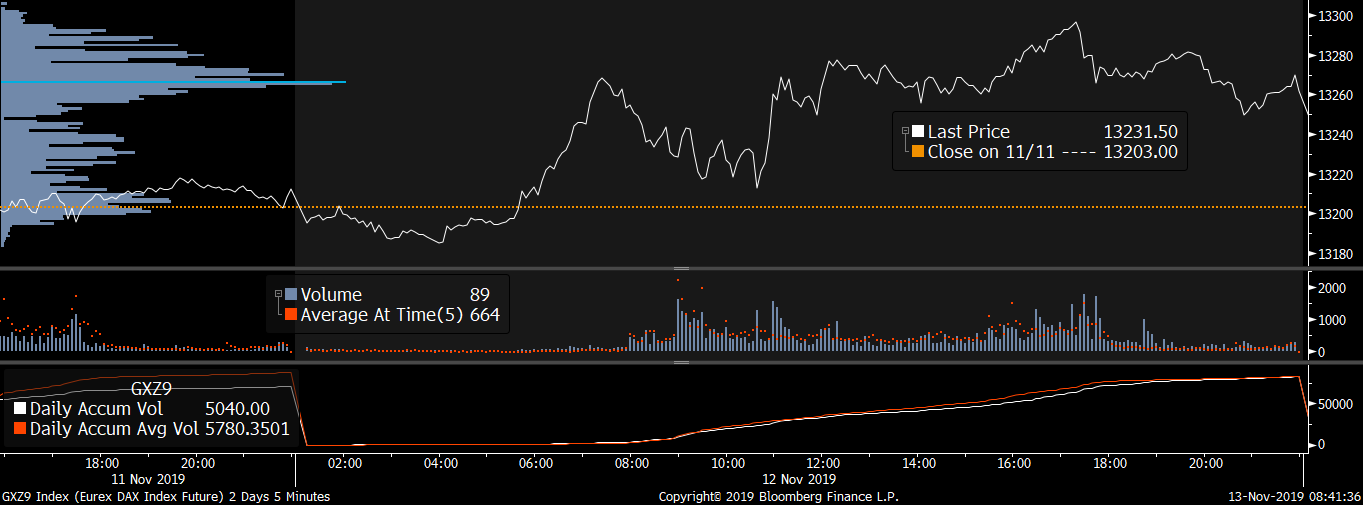Click the 10:00 time axis label
The height and width of the screenshot is (505, 1363).
(728, 463)
